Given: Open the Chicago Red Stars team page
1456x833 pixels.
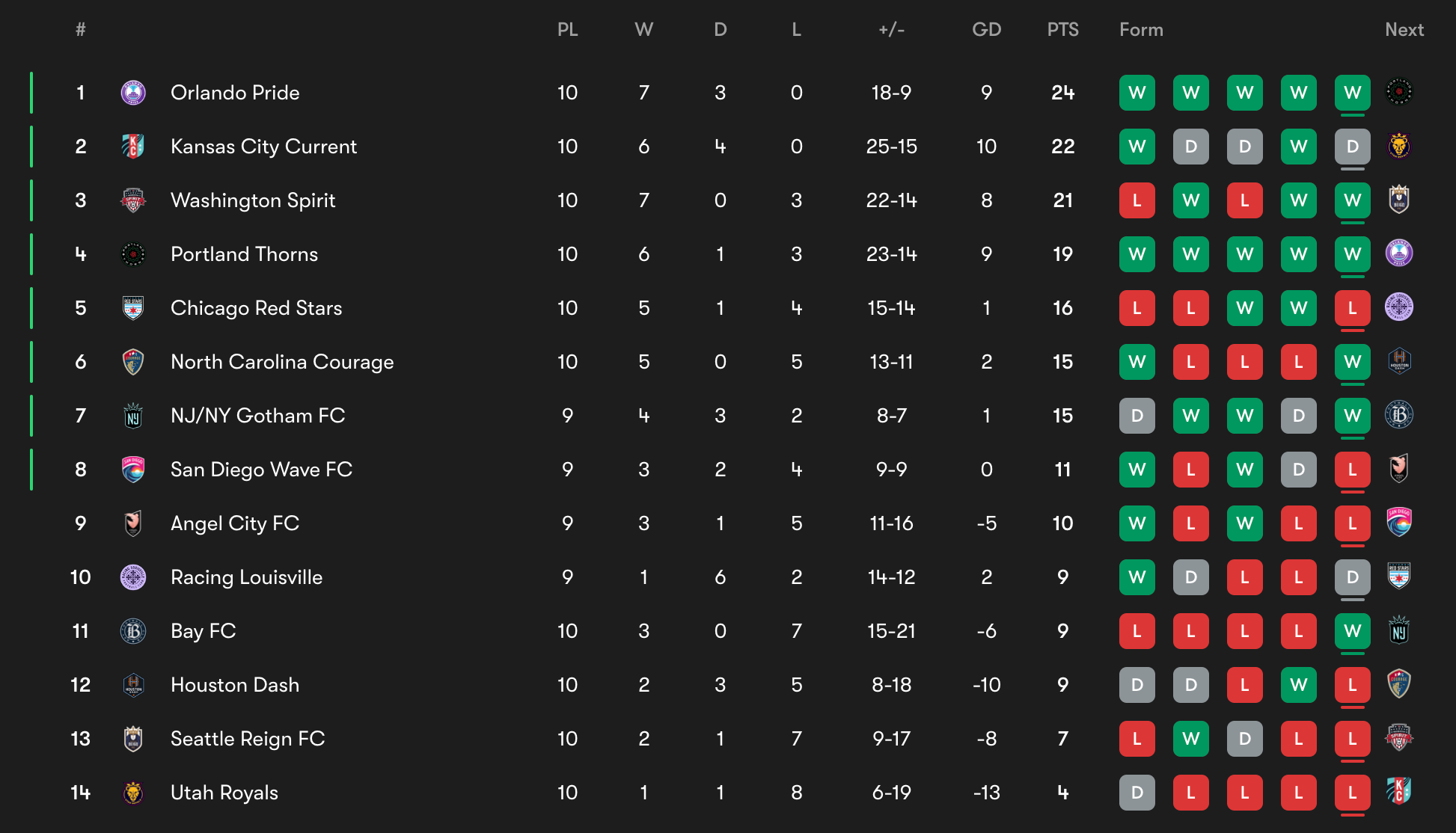Looking at the screenshot, I should point(256,308).
